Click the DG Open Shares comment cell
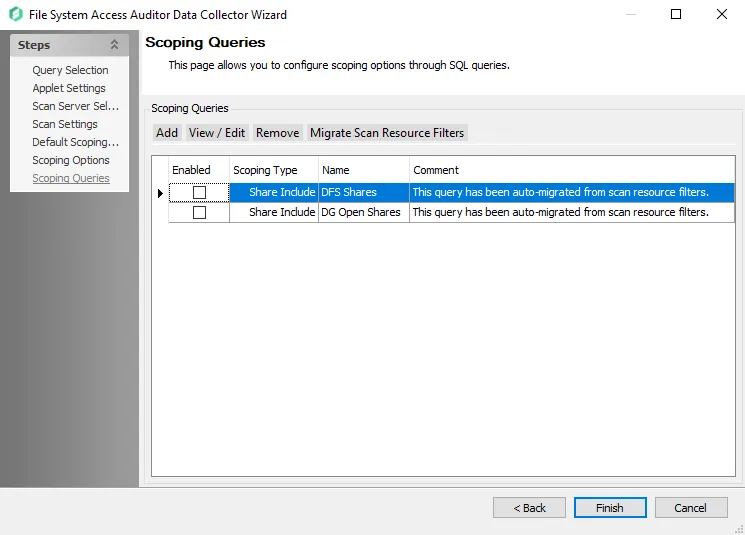The image size is (745, 535). [x=572, y=212]
